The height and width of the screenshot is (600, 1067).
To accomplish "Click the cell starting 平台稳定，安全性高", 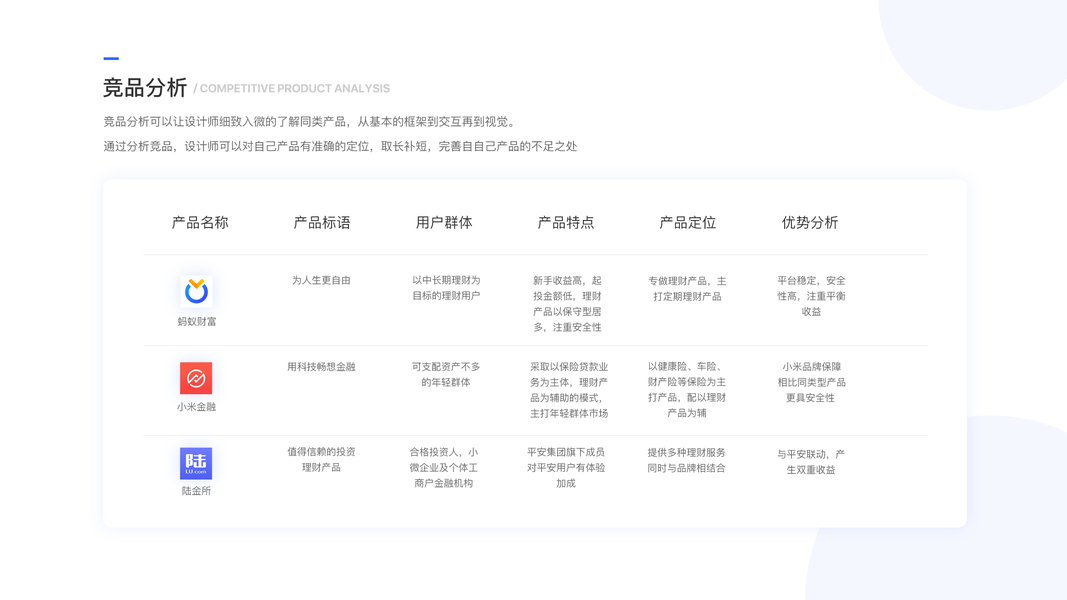I will tap(811, 295).
